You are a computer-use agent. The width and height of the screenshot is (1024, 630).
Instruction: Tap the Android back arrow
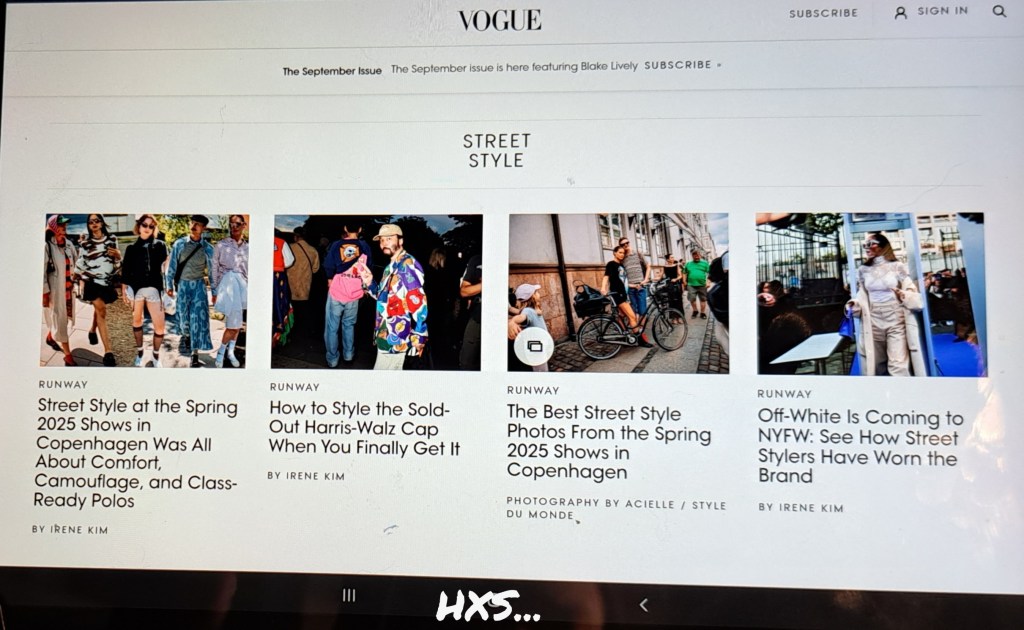[x=644, y=605]
